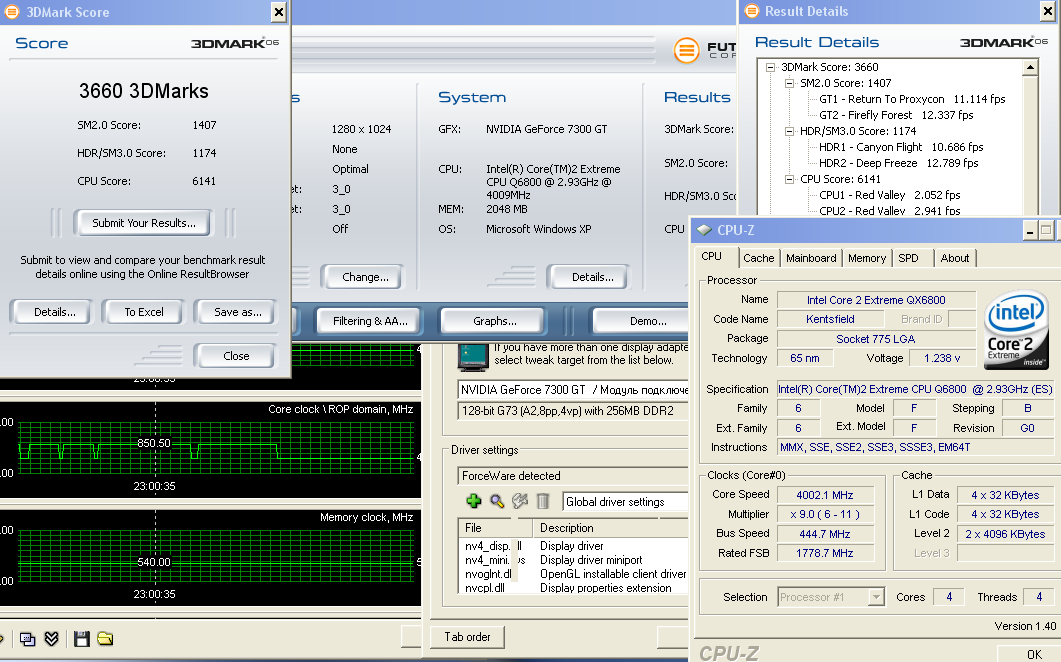Click the NVIDIA GeForce 7300 GT adapter field

[x=574, y=390]
